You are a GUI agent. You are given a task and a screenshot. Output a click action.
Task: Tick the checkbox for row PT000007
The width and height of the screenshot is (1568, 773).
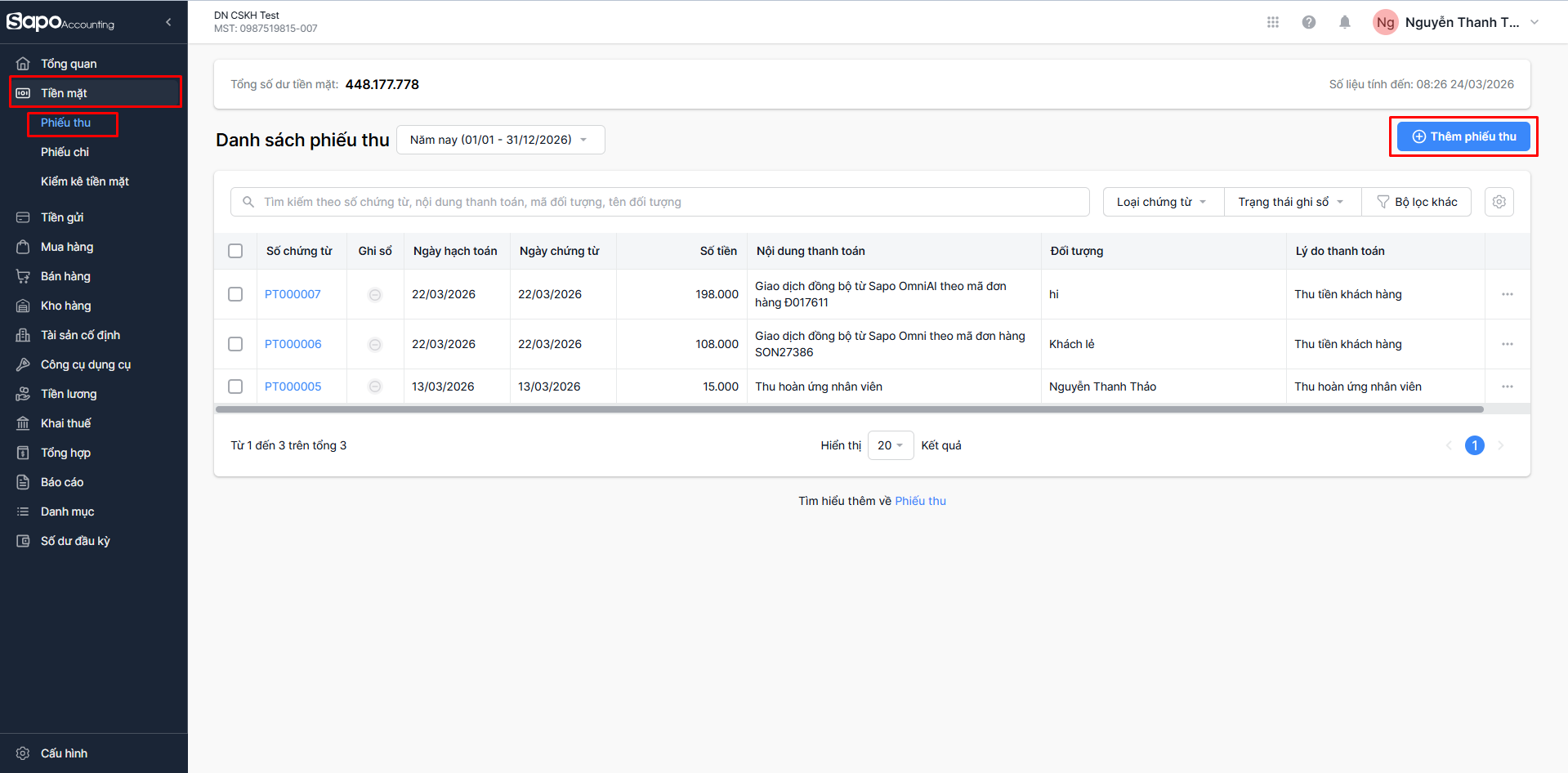pyautogui.click(x=235, y=294)
